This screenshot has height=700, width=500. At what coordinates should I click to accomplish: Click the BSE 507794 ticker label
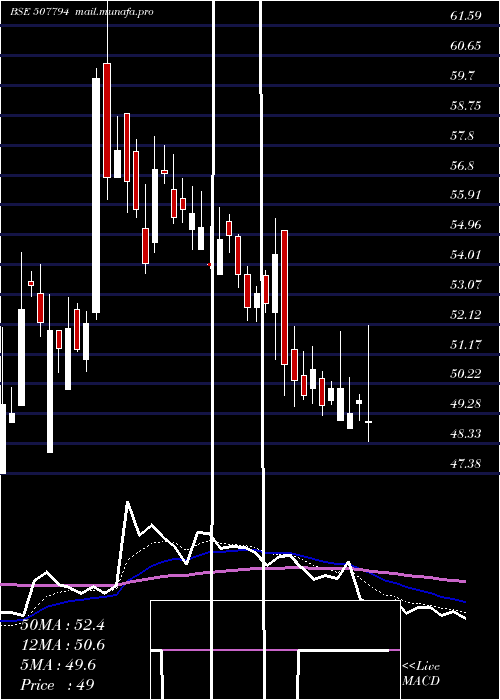coord(39,12)
